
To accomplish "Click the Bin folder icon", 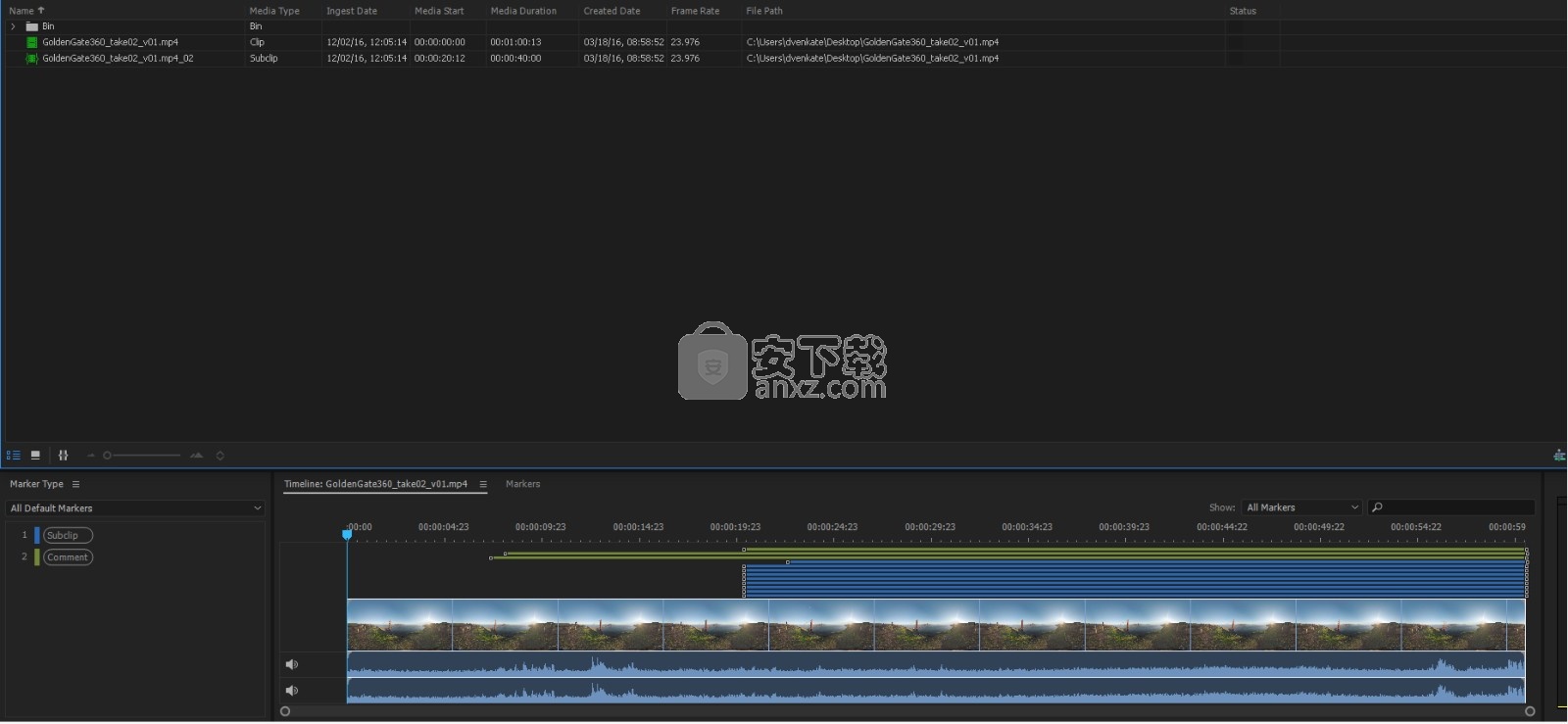I will click(32, 26).
